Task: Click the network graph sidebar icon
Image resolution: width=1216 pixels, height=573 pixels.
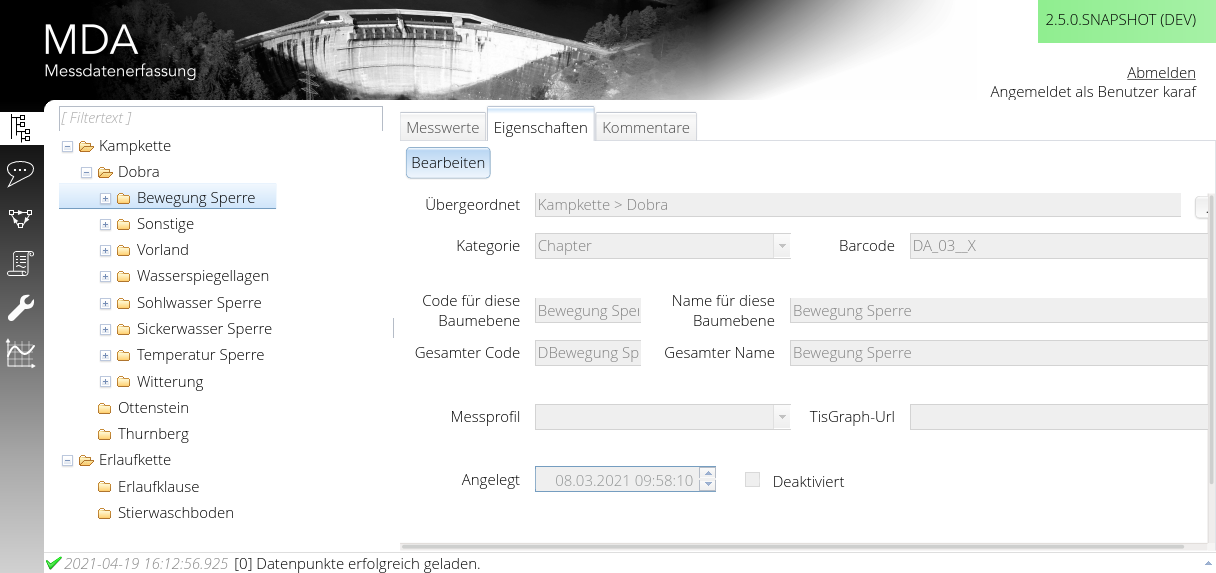Action: click(20, 218)
